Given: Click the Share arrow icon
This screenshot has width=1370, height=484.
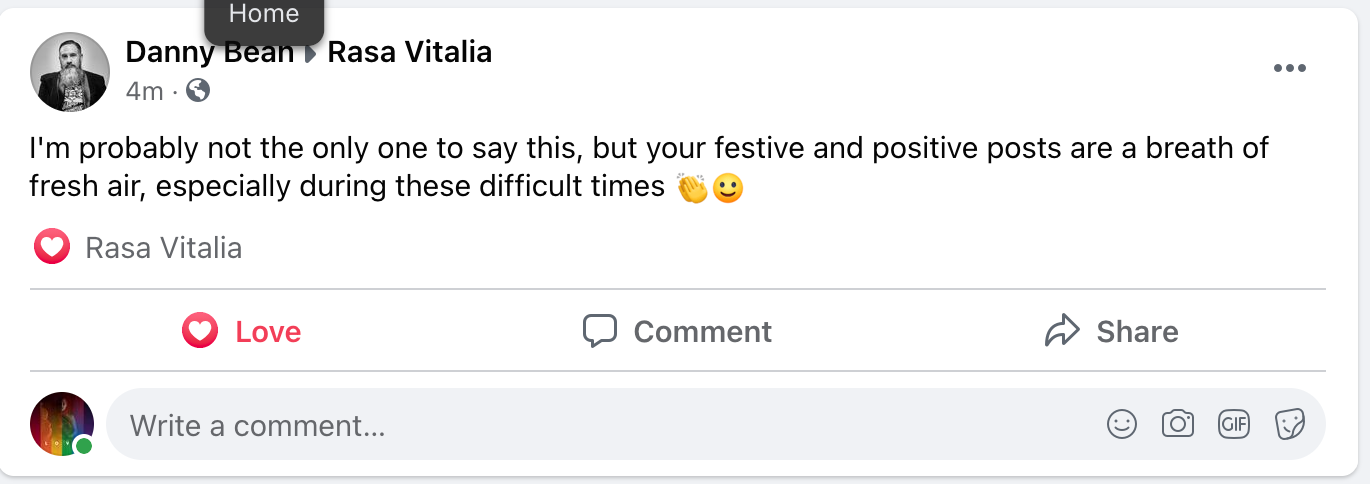Looking at the screenshot, I should click(x=1062, y=331).
